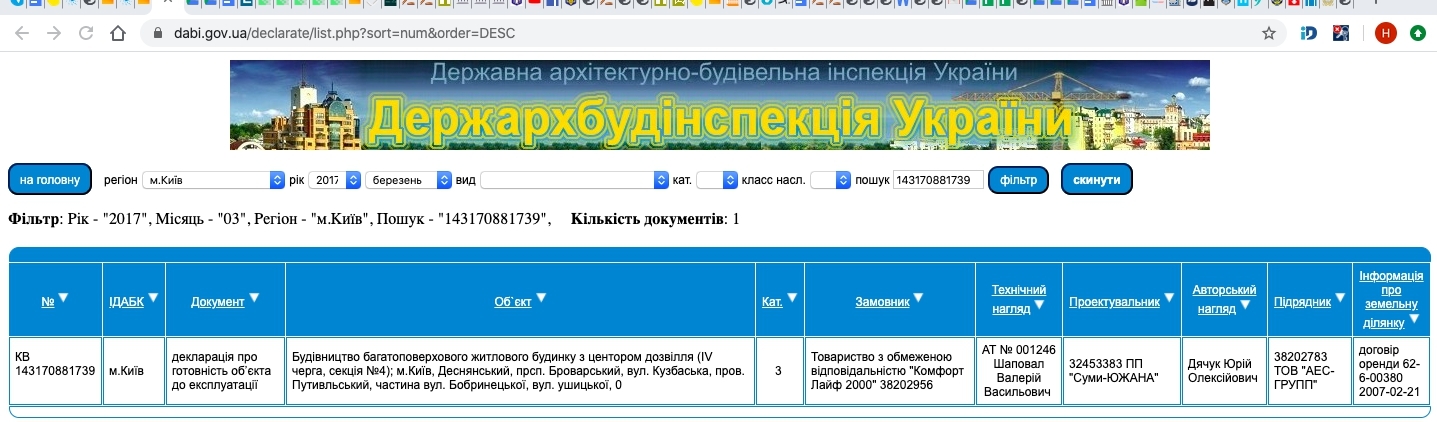Bookmark this page with the star

[1269, 33]
